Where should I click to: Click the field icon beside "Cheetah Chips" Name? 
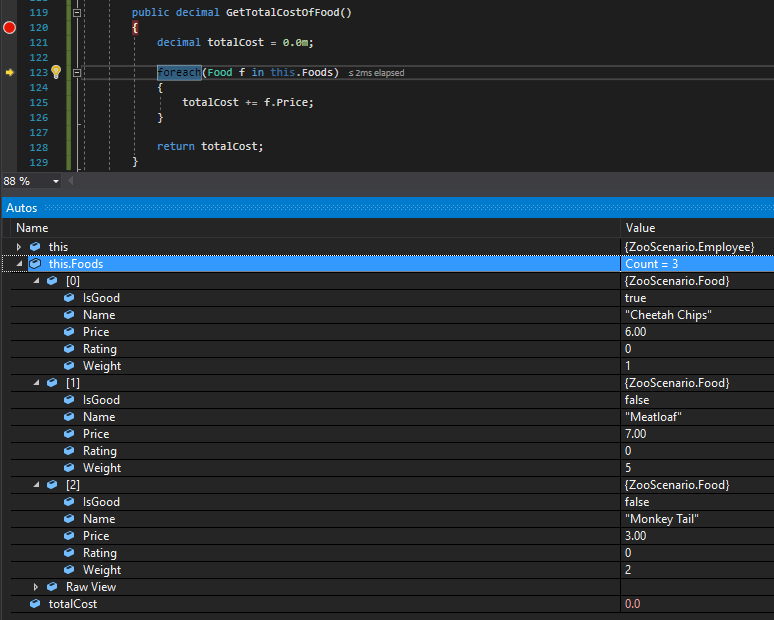[69, 315]
